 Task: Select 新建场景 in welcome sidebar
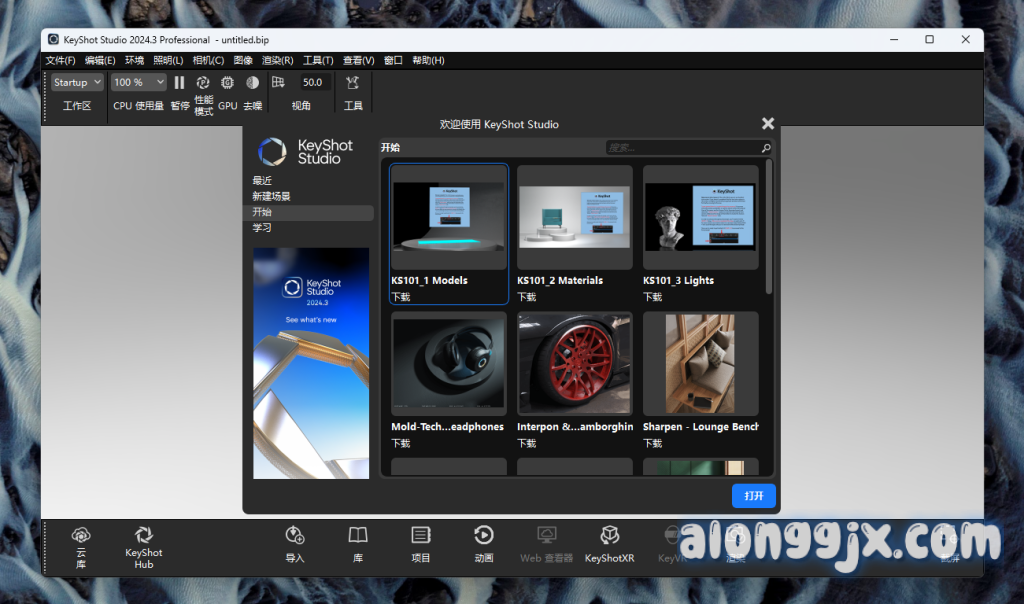pos(271,197)
